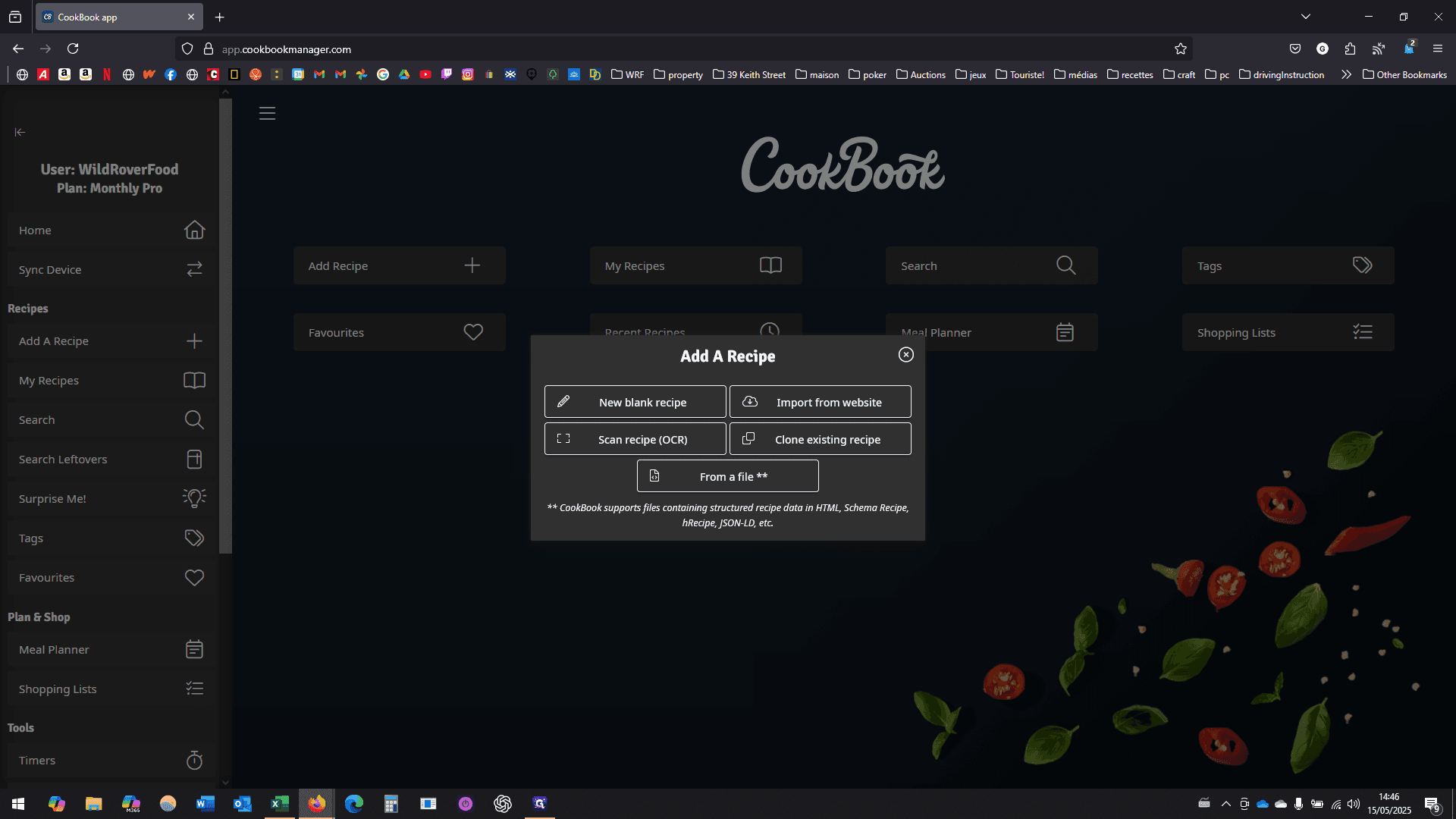Show more bookmarks with the chevron
This screenshot has width=1456, height=819.
[1346, 74]
